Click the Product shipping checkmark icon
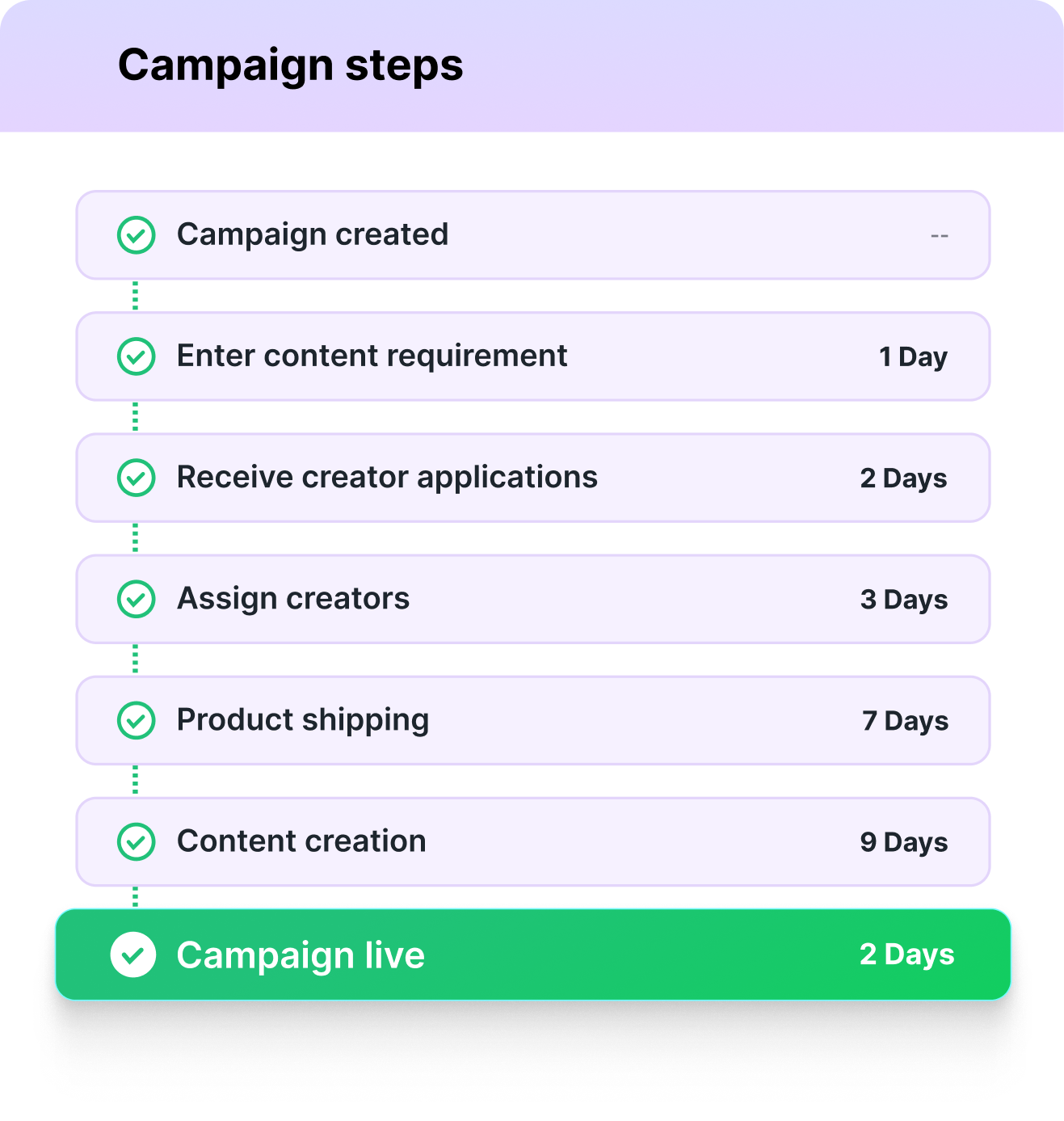Viewport: 1064px width, 1121px height. 137,720
